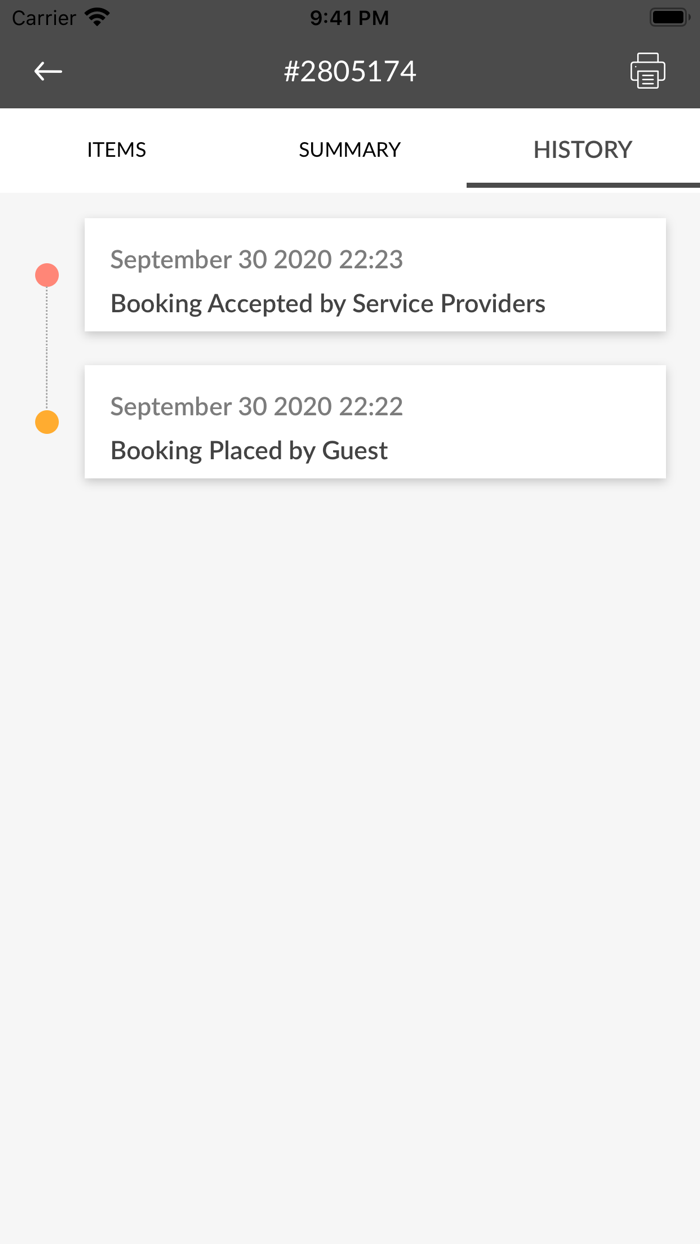This screenshot has height=1244, width=700.
Task: Open the Booking Accepted history card
Action: pyautogui.click(x=375, y=275)
